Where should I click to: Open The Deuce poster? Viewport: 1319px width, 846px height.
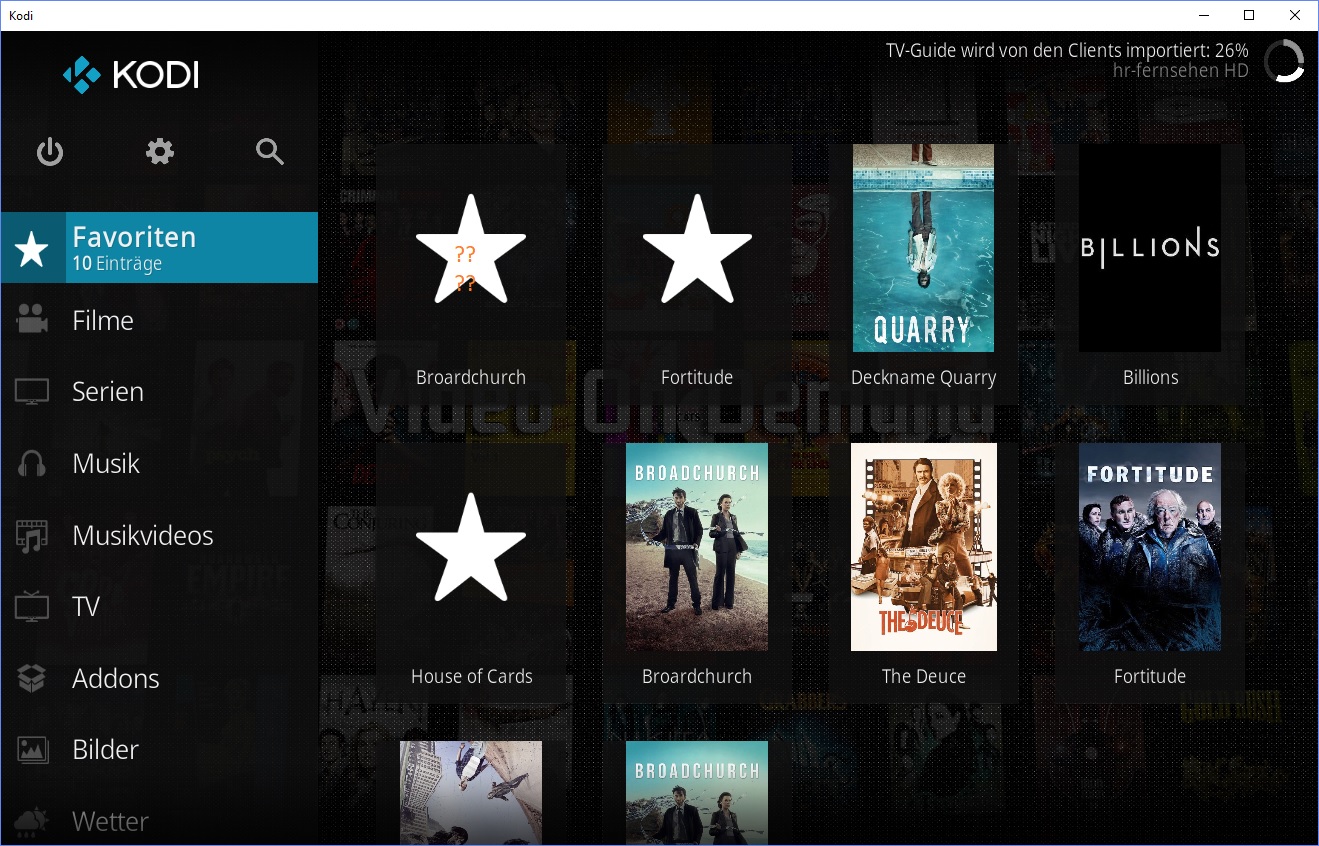[x=923, y=547]
